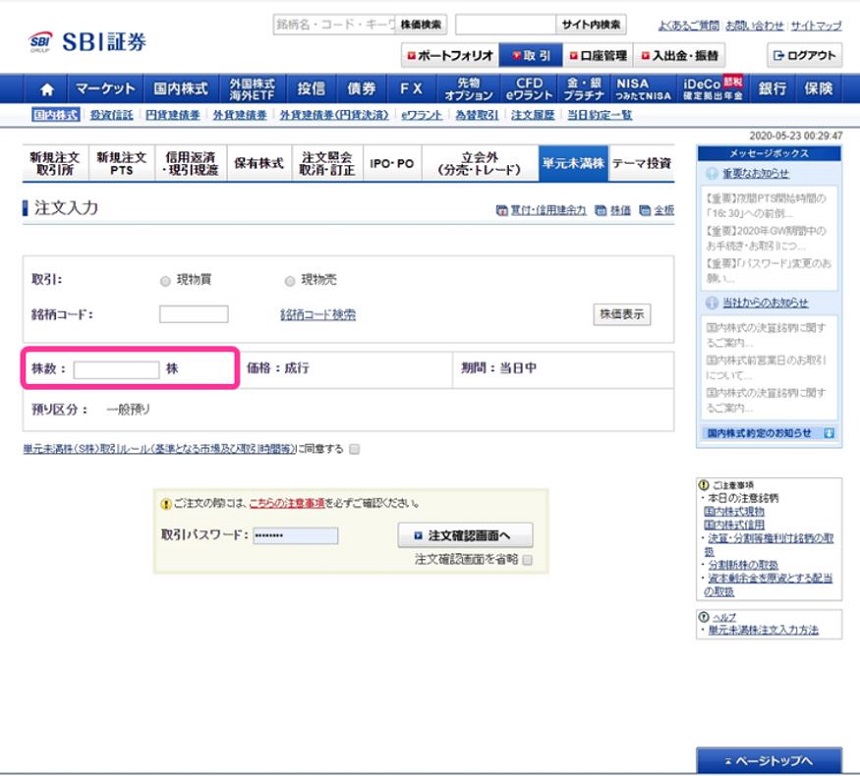The width and height of the screenshot is (860, 776).
Task: Click ページトップへ button
Action: click(769, 761)
